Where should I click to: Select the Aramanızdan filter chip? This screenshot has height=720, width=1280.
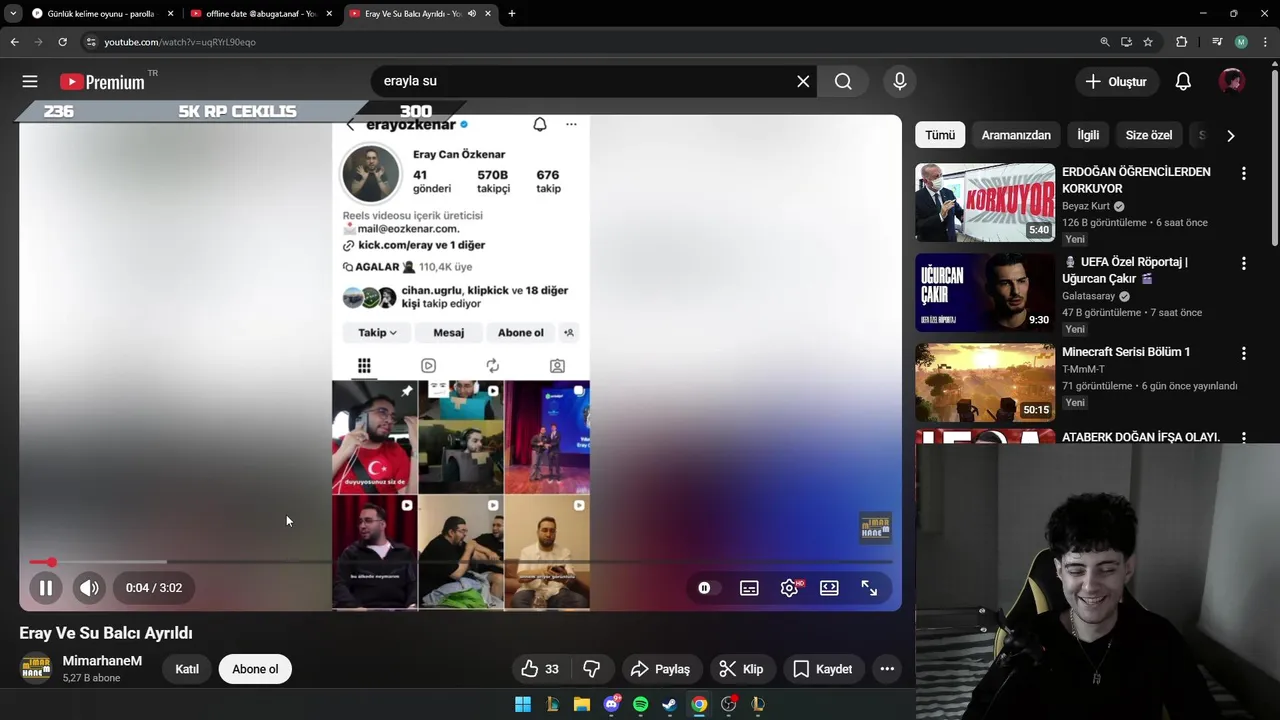click(x=1016, y=135)
